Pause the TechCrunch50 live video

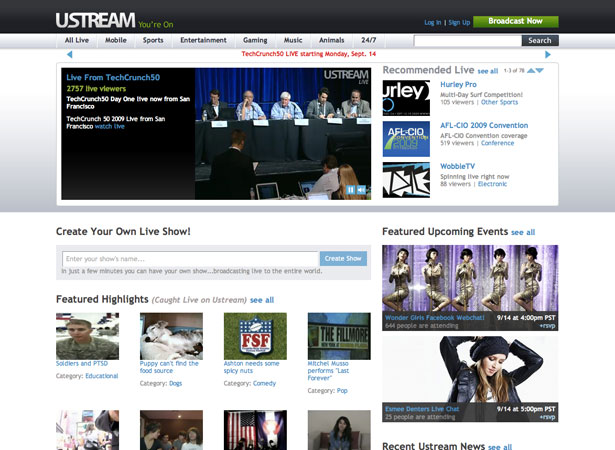[x=351, y=190]
